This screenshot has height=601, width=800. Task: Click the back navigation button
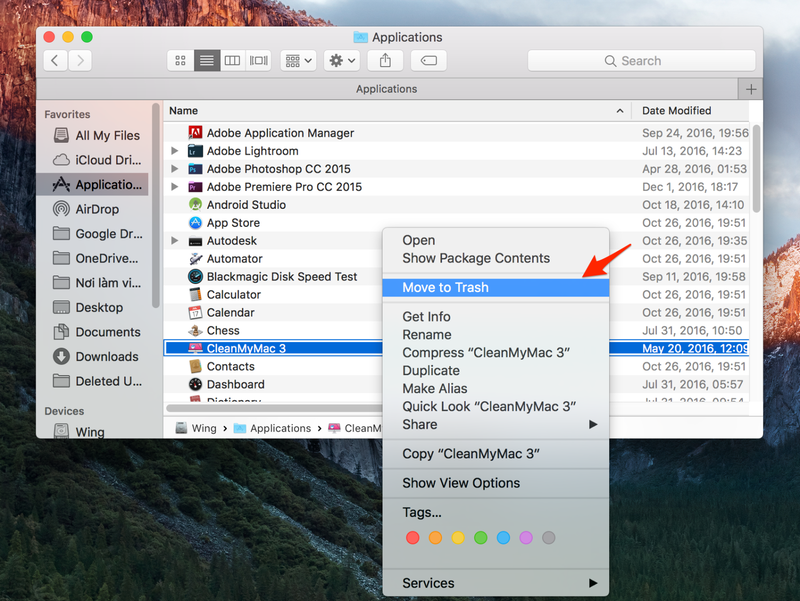(x=54, y=60)
